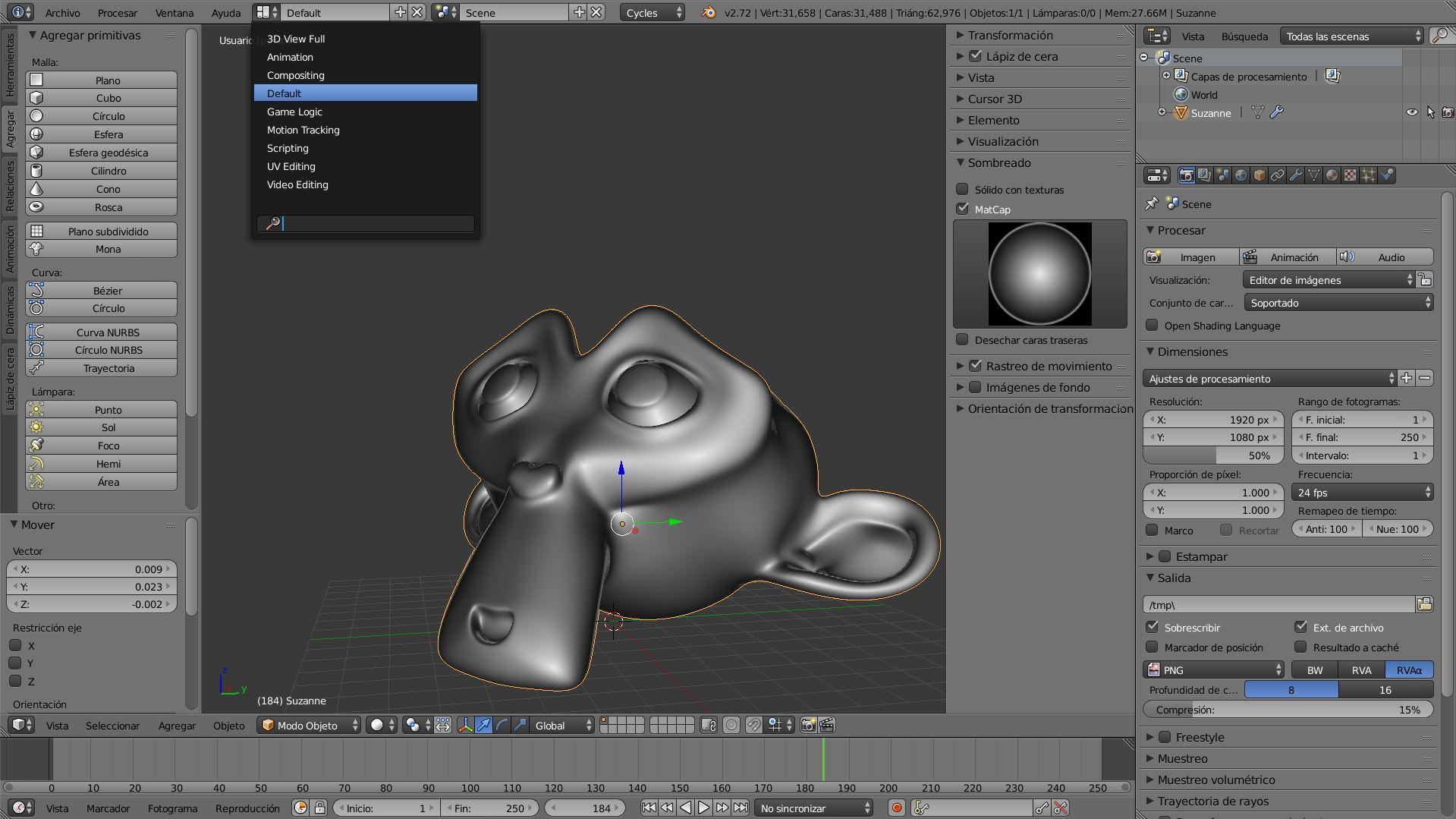Screen dimensions: 1456x819
Task: Click the MatCap sphere preview thumbnail
Action: point(1039,273)
